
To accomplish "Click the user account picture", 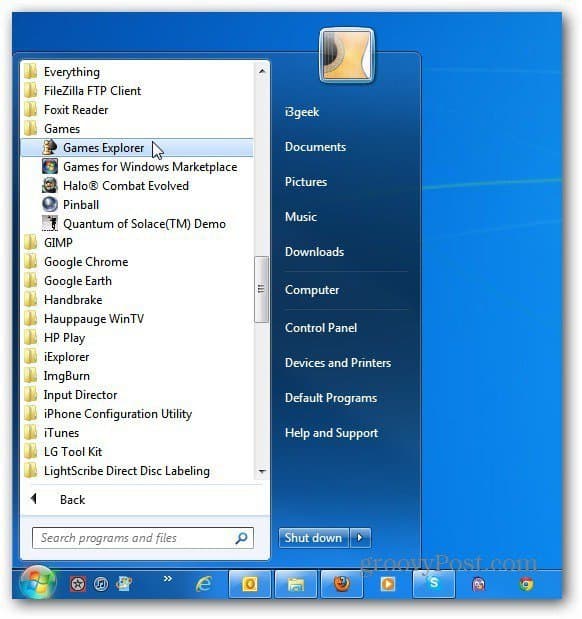I will coord(346,55).
